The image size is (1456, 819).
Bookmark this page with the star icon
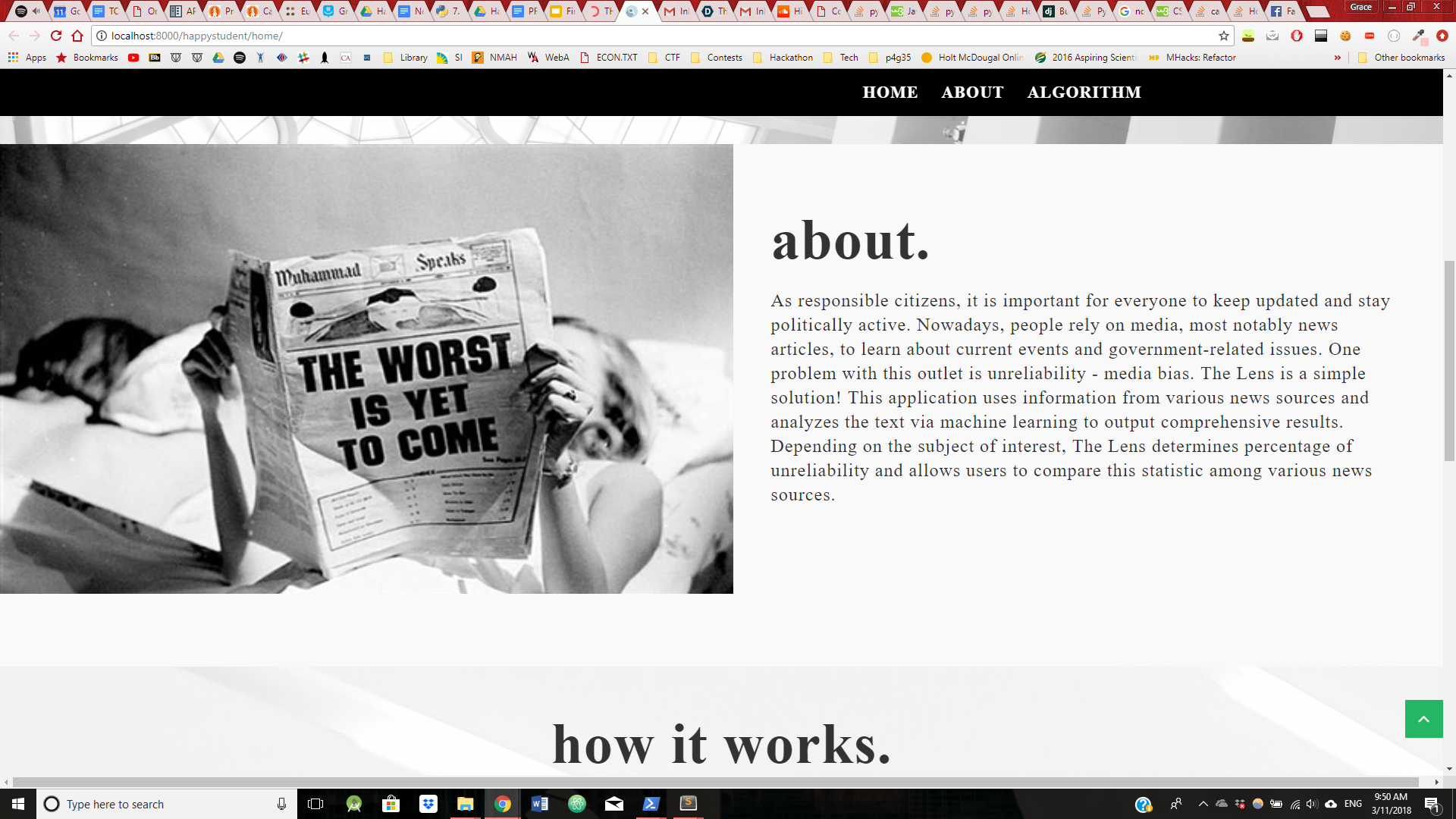click(1223, 36)
